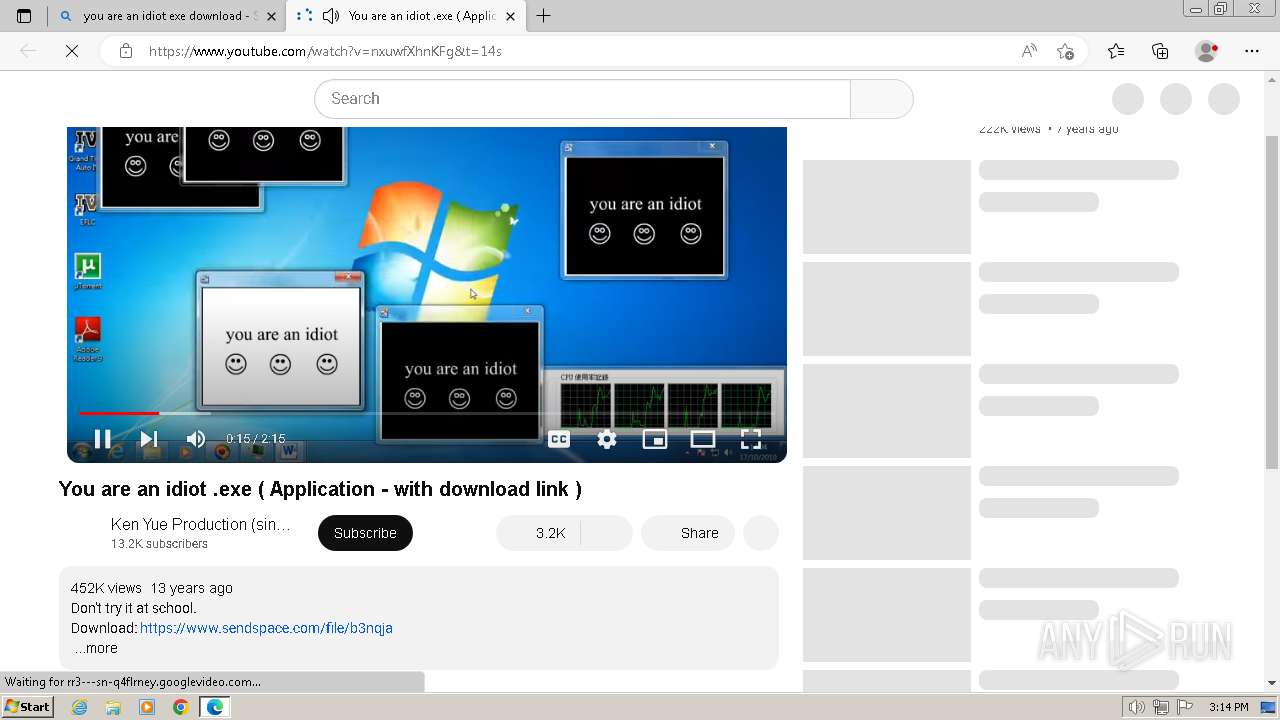The width and height of the screenshot is (1280, 720).
Task: Toggle closed captions CC button
Action: (559, 439)
